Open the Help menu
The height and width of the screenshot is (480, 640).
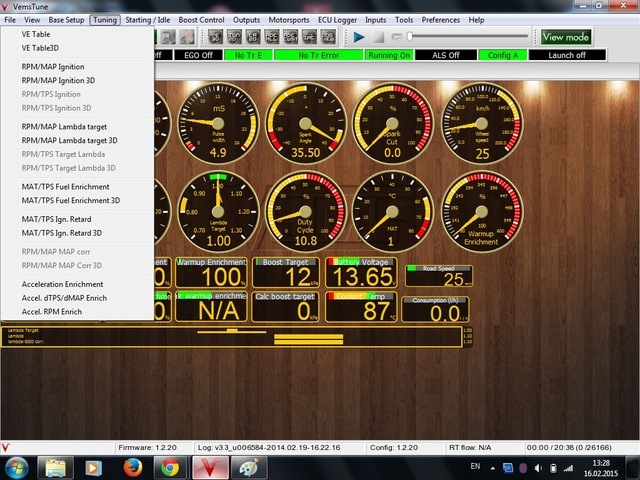pos(476,20)
